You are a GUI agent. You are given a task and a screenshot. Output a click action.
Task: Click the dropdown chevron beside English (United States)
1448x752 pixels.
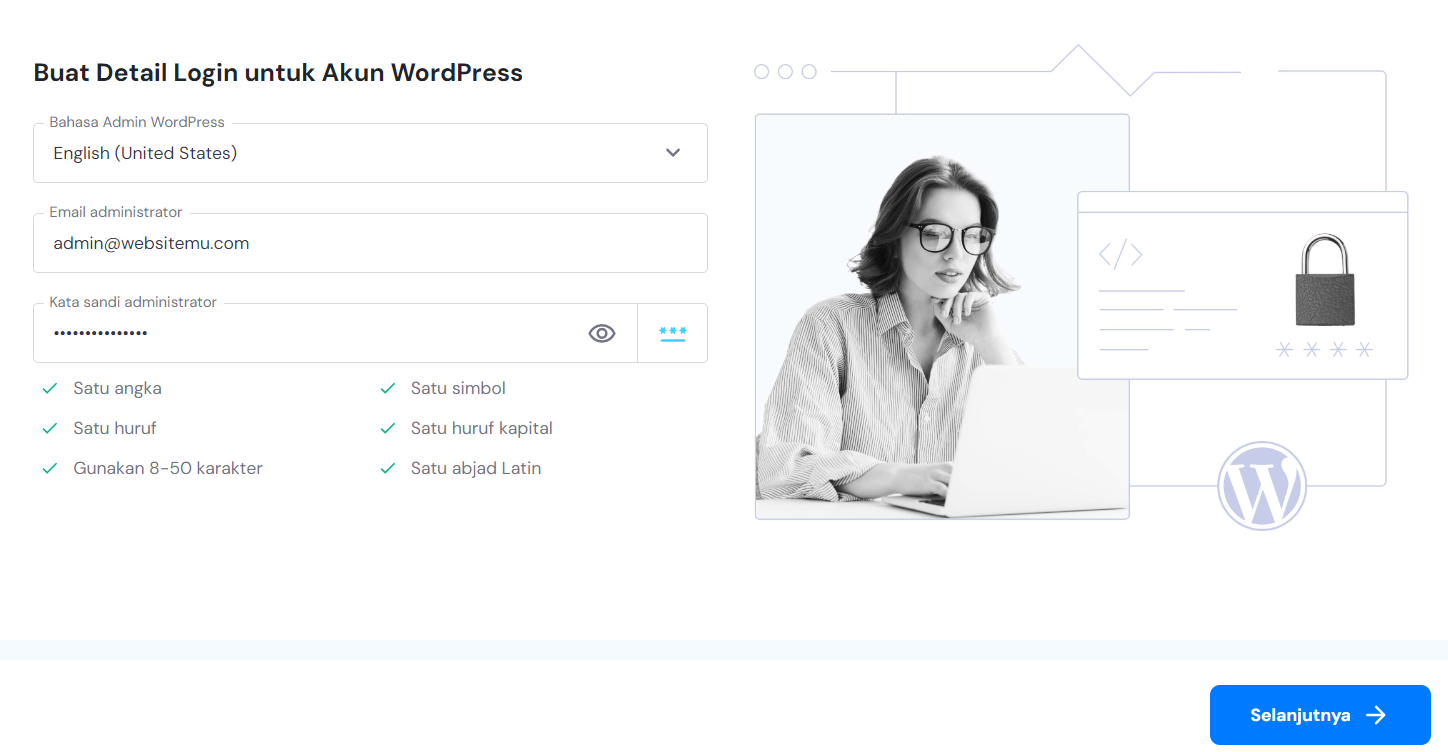click(x=673, y=153)
